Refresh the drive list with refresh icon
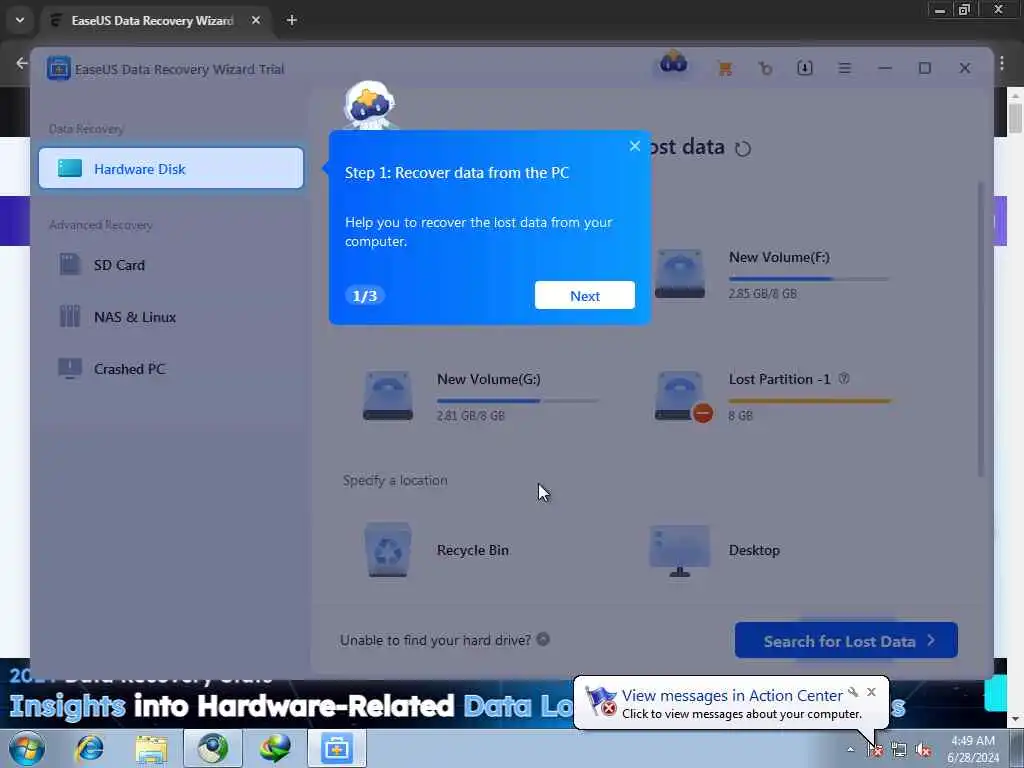The height and width of the screenshot is (768, 1024). 743,149
